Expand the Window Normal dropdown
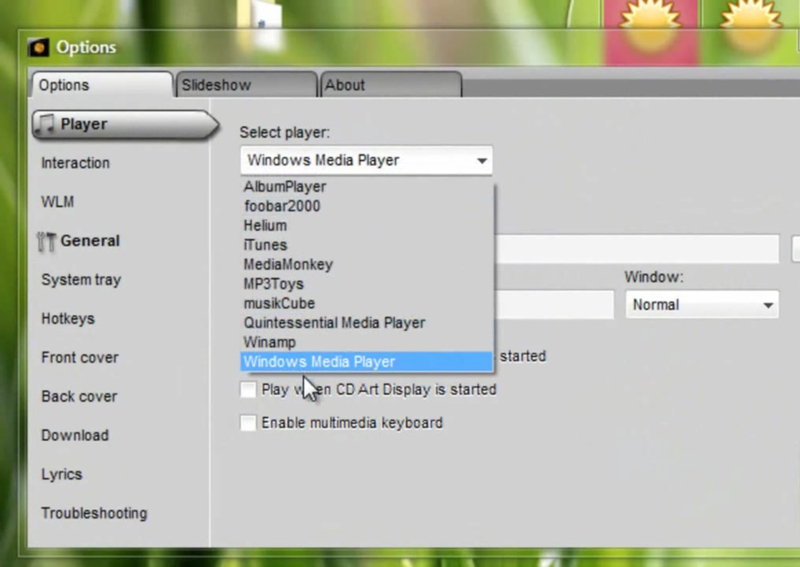800x567 pixels. pyautogui.click(x=702, y=305)
